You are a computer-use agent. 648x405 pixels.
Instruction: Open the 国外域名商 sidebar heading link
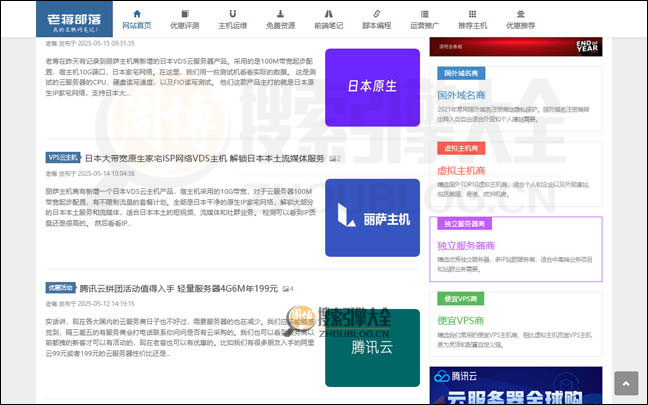coord(461,95)
